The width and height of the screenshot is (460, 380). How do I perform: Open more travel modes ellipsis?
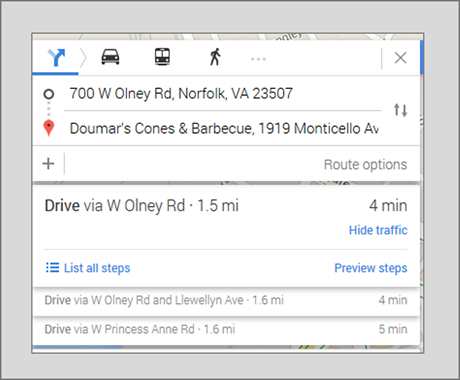pyautogui.click(x=258, y=59)
